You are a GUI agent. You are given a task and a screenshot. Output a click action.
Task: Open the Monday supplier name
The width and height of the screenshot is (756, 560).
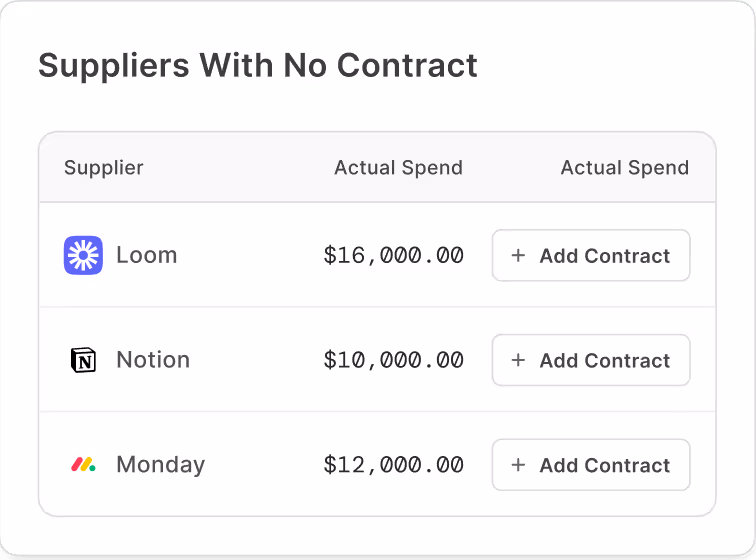point(161,465)
